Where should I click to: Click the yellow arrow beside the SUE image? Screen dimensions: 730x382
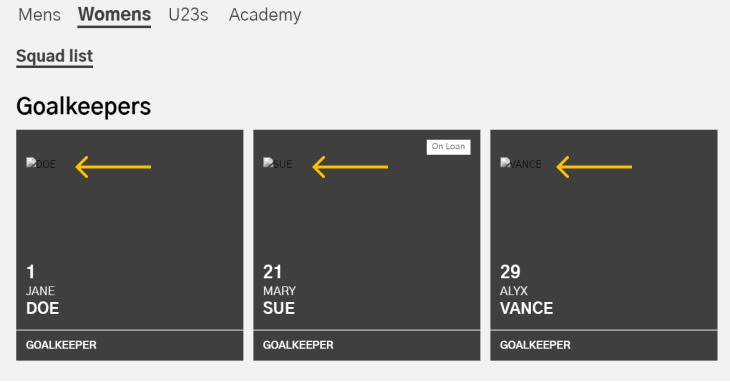350,167
